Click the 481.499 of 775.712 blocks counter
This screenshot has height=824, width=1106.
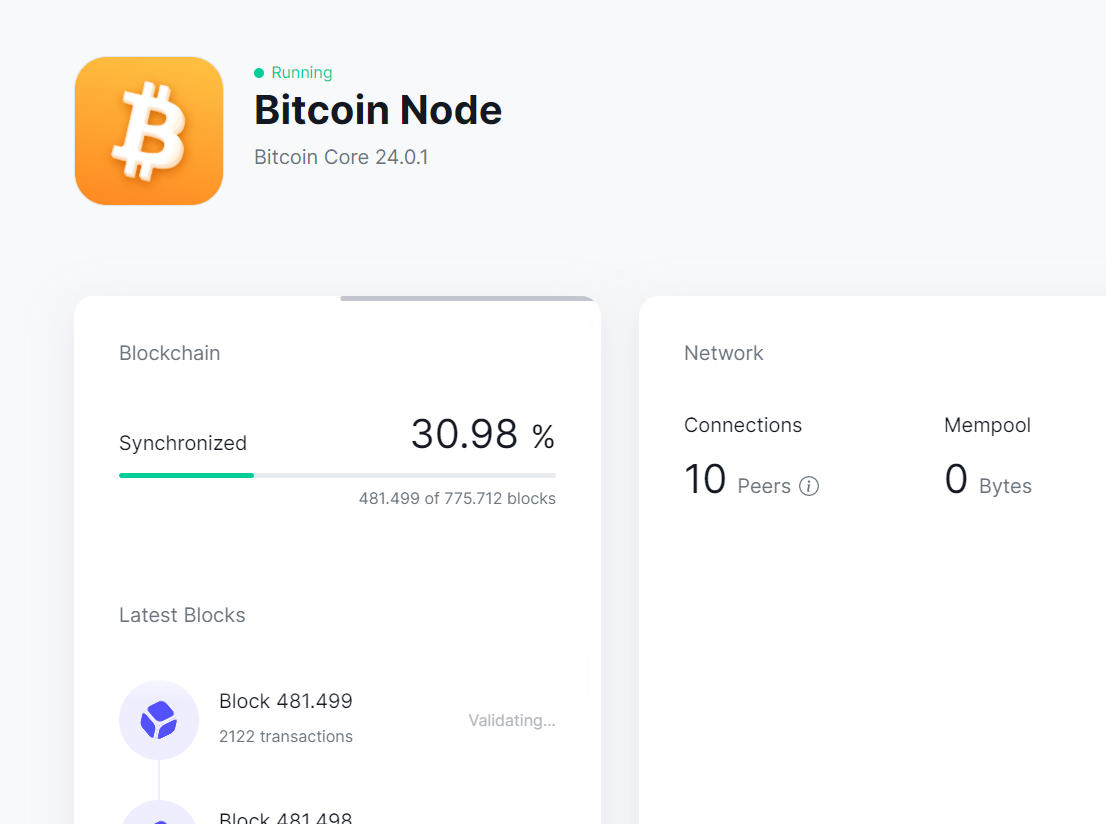[457, 498]
